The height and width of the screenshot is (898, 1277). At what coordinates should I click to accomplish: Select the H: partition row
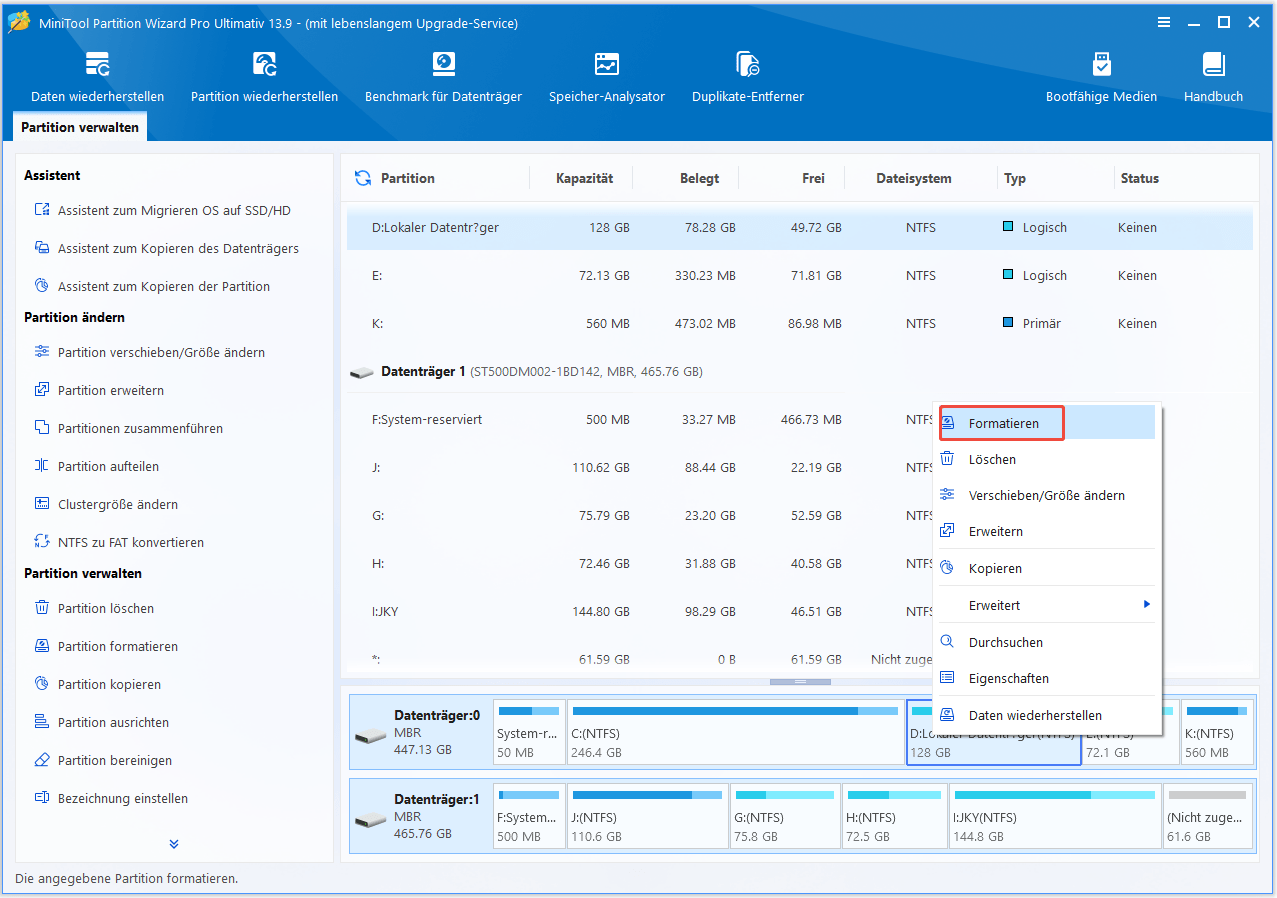point(640,563)
